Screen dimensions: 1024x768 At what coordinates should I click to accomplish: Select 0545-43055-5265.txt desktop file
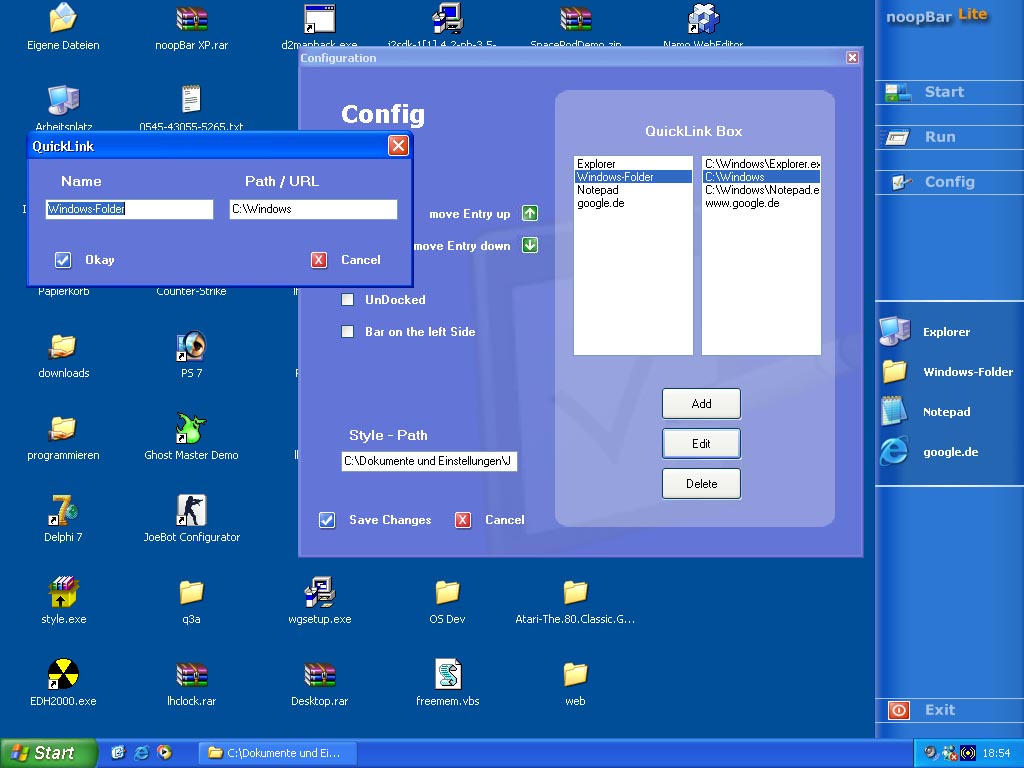click(x=191, y=108)
